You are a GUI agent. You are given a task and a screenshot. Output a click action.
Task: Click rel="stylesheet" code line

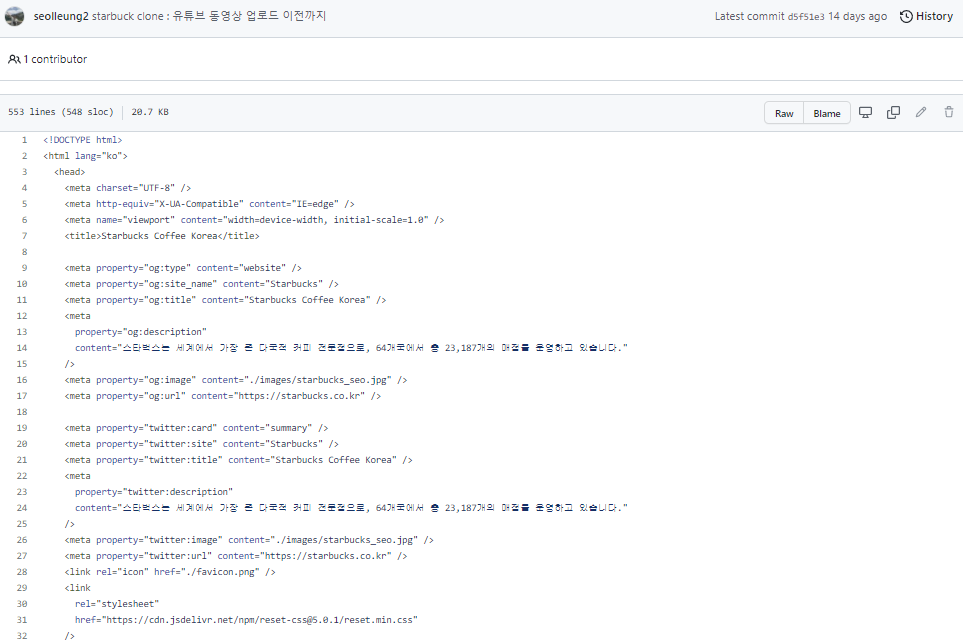[117, 604]
